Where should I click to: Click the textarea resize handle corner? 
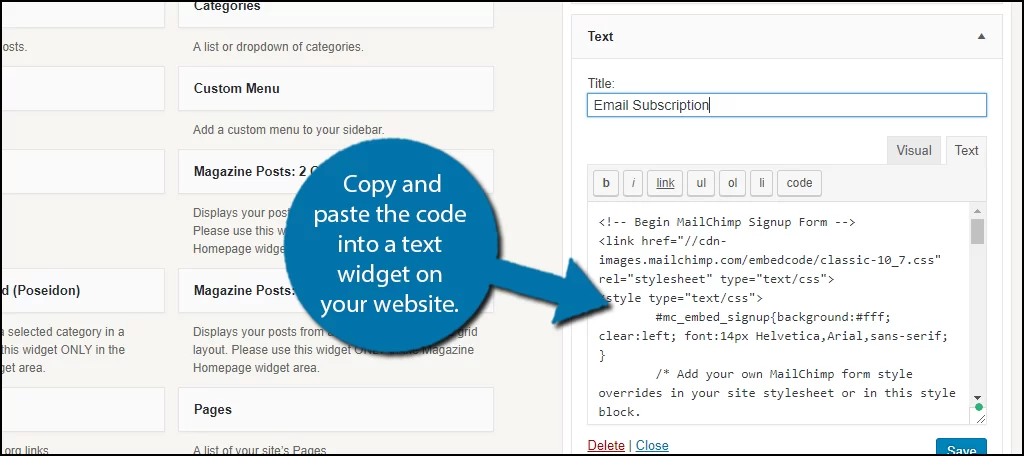click(980, 417)
